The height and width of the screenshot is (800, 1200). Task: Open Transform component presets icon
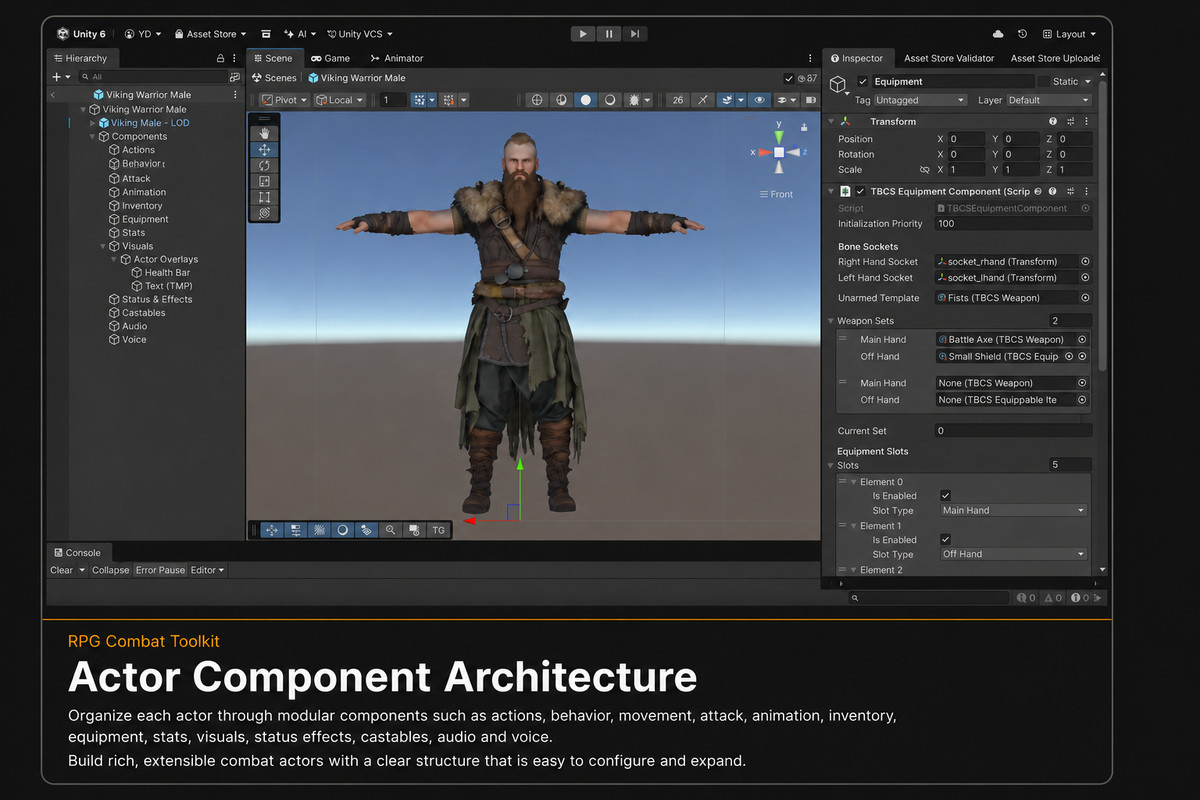click(x=1071, y=121)
